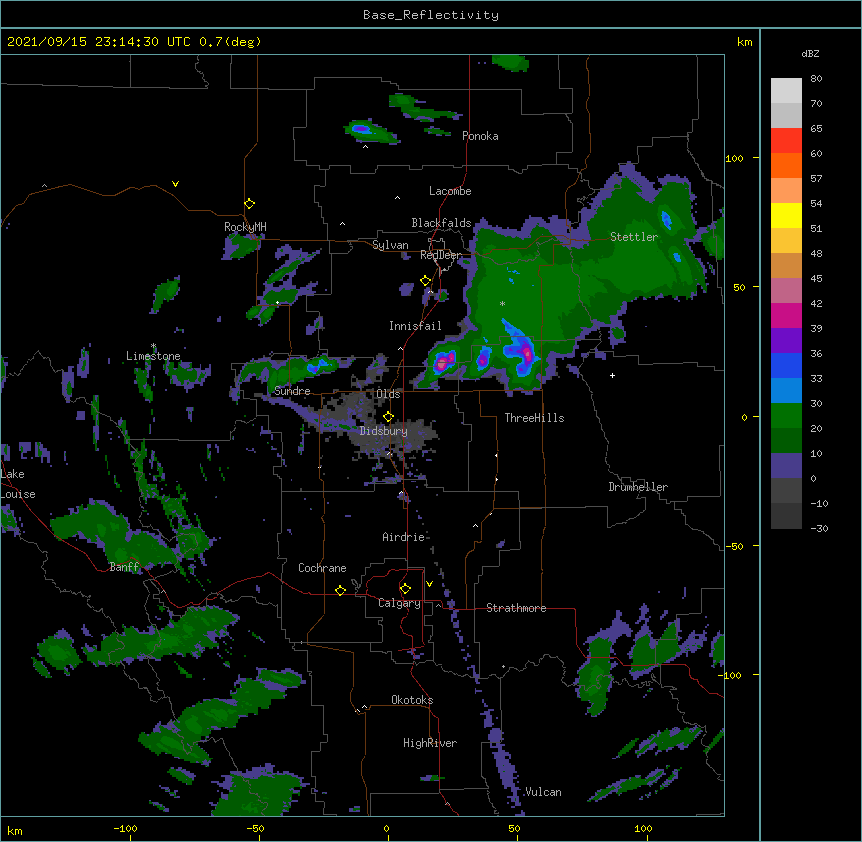Click the Sundre town label
Image resolution: width=862 pixels, height=842 pixels.
click(x=292, y=391)
